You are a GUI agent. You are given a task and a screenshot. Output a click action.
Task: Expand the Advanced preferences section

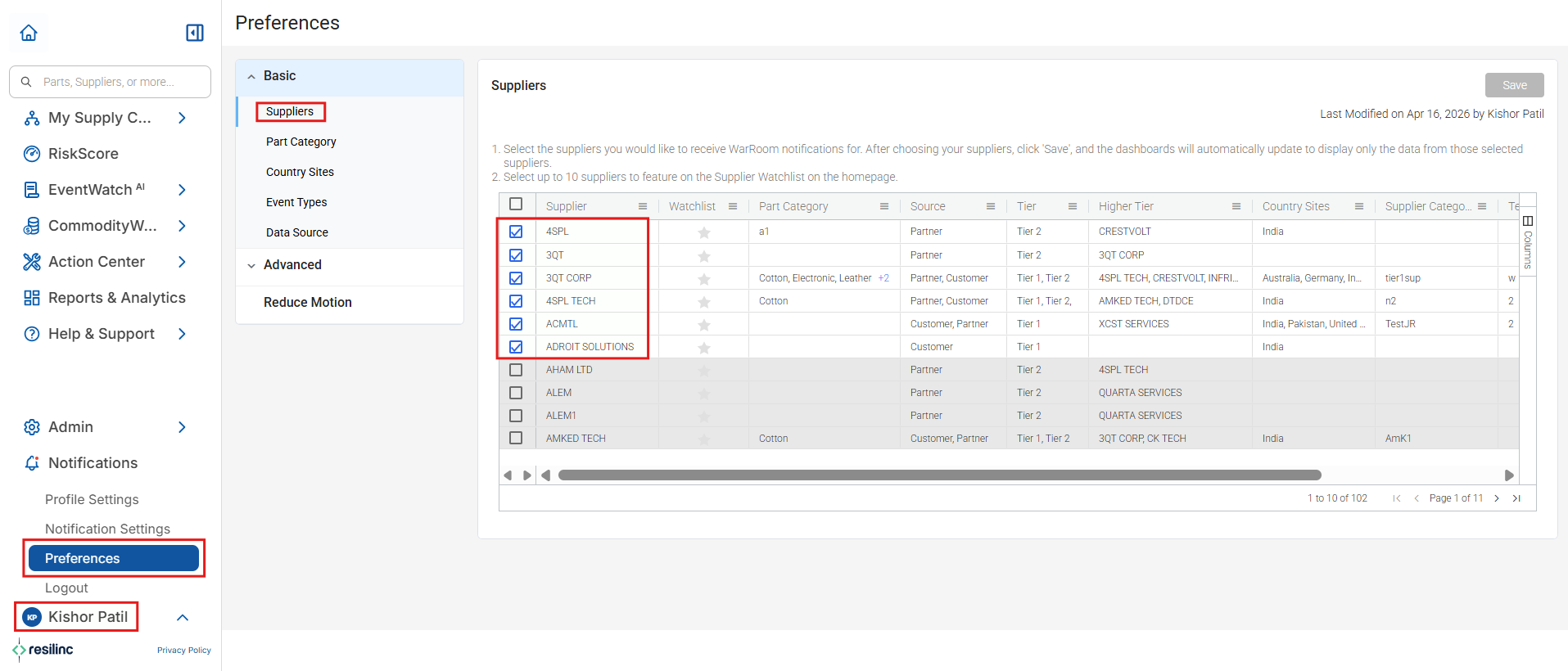[251, 265]
